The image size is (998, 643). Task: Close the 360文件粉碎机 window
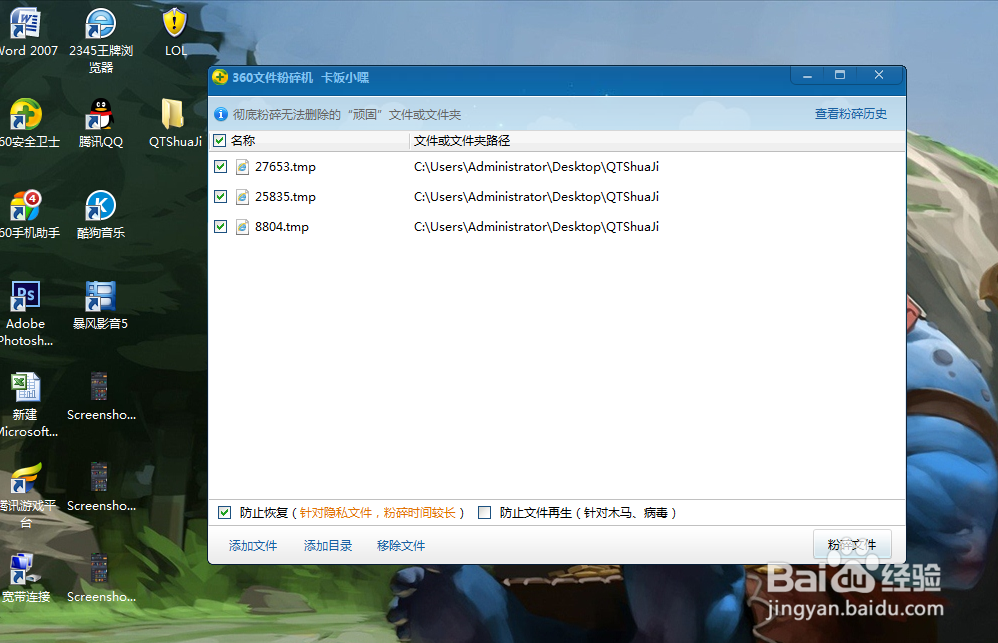click(879, 75)
